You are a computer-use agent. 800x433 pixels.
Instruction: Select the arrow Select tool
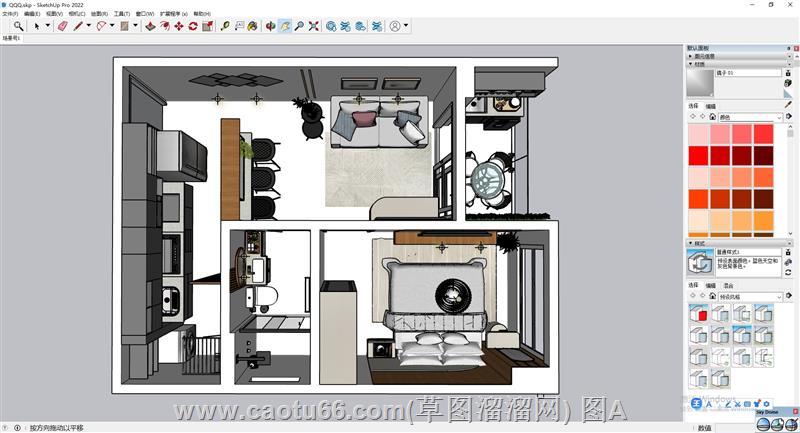(x=37, y=26)
